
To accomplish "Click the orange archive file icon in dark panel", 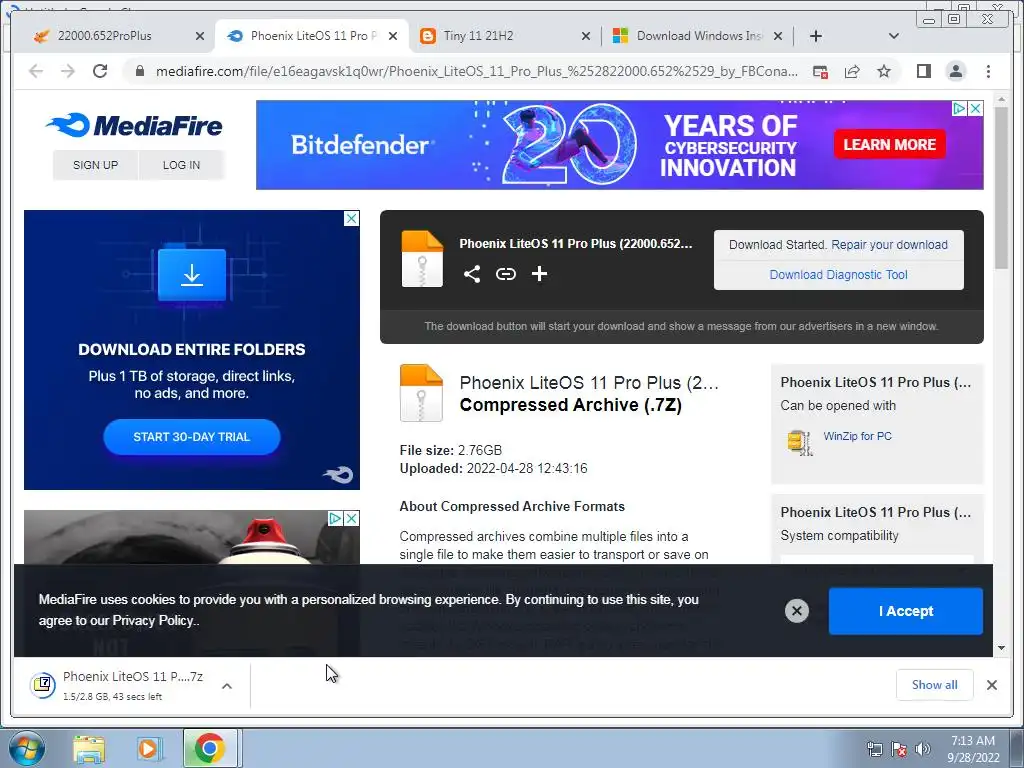I will click(422, 259).
